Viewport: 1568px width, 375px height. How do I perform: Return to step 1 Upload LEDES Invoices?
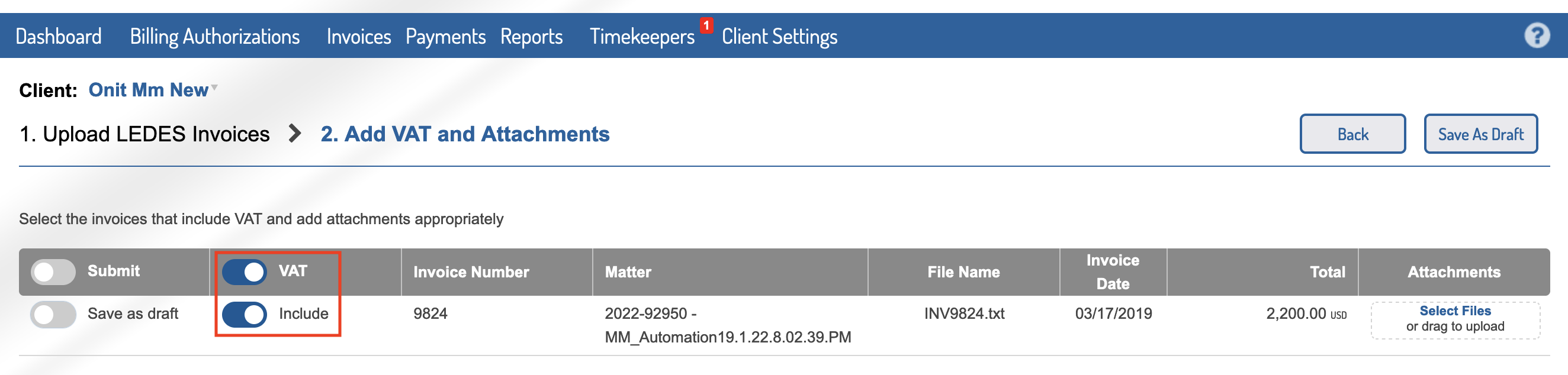(x=144, y=134)
